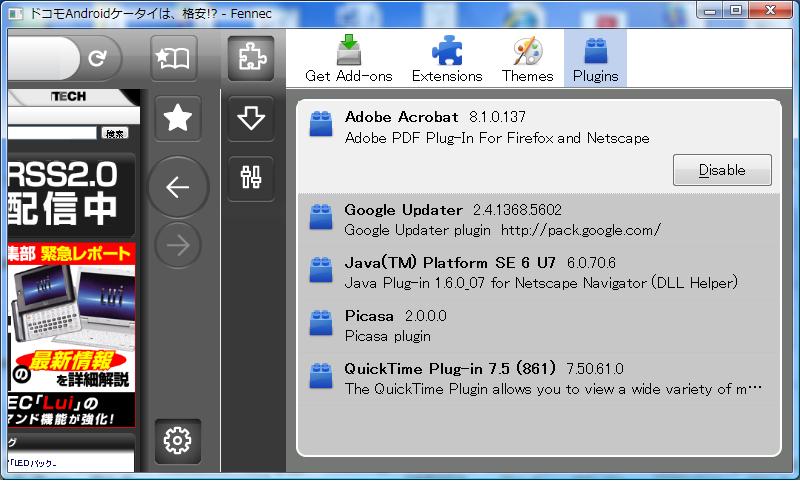
Task: Click the RSS2.0 配信中 banner
Action: [70, 195]
